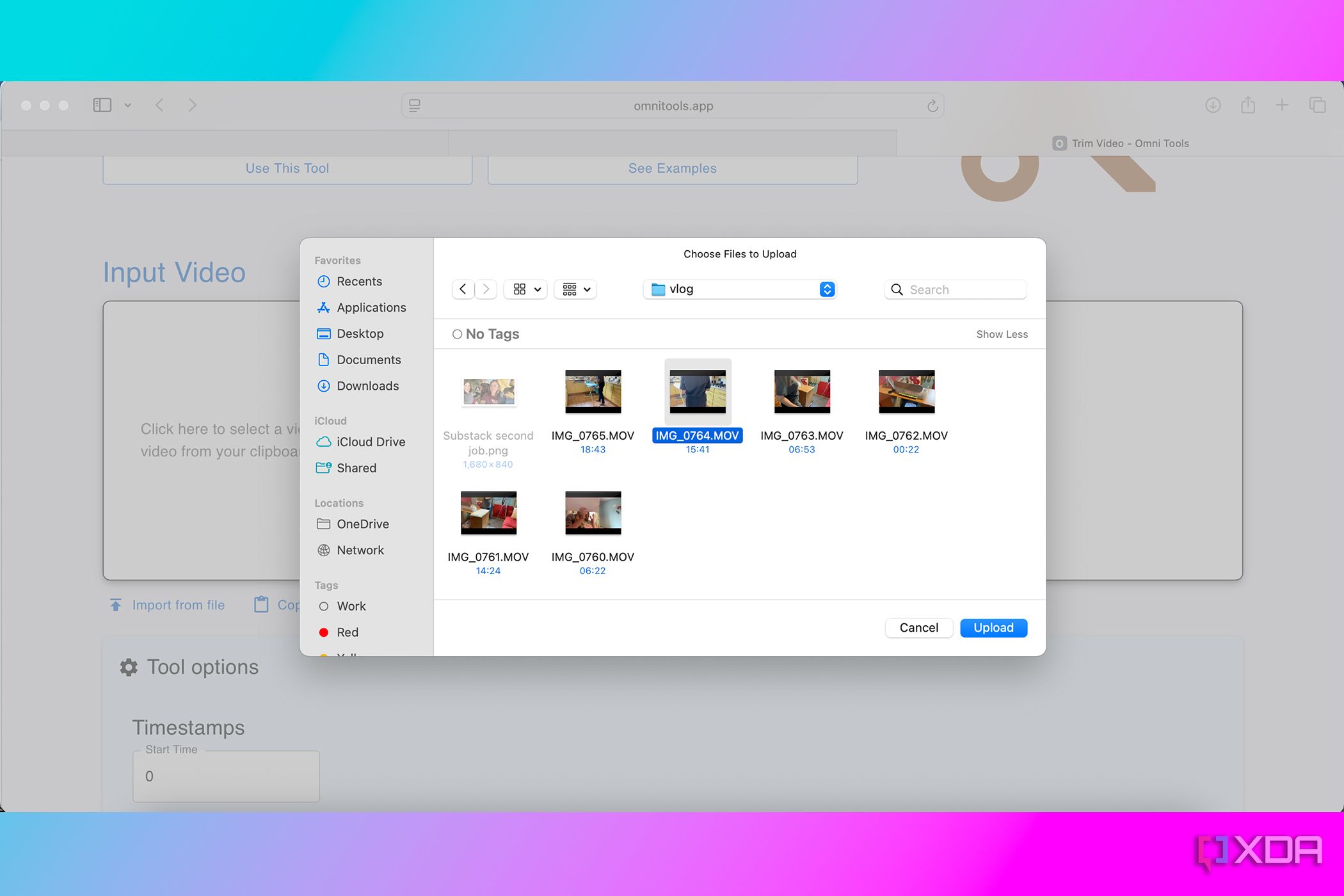Select the Red tag
Image resolution: width=1344 pixels, height=896 pixels.
pyautogui.click(x=348, y=632)
